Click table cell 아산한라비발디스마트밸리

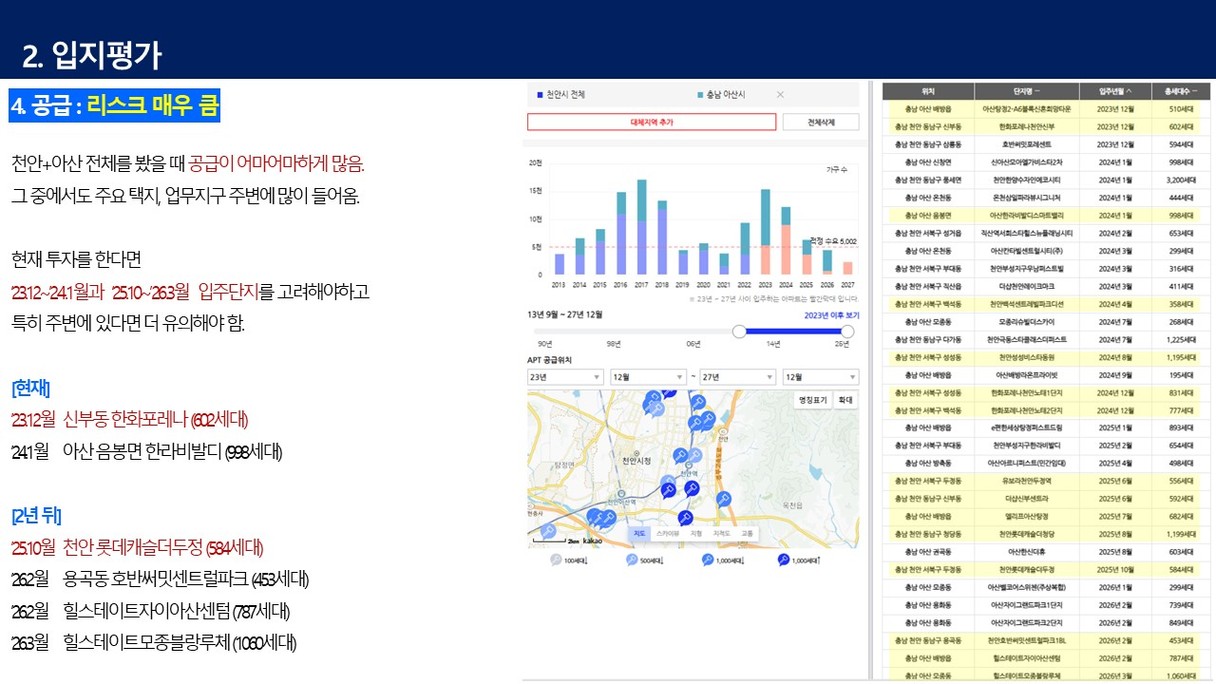pos(1027,216)
